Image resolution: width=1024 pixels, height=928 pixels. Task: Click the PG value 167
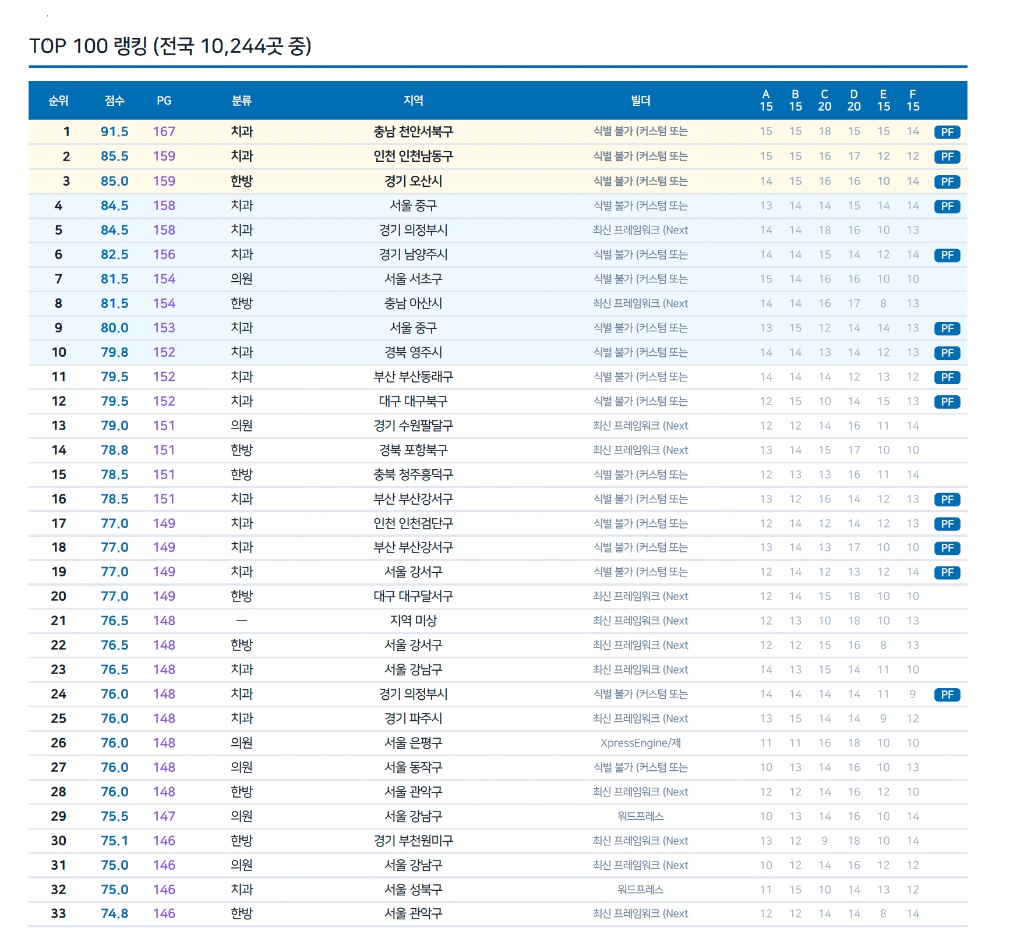click(x=164, y=131)
